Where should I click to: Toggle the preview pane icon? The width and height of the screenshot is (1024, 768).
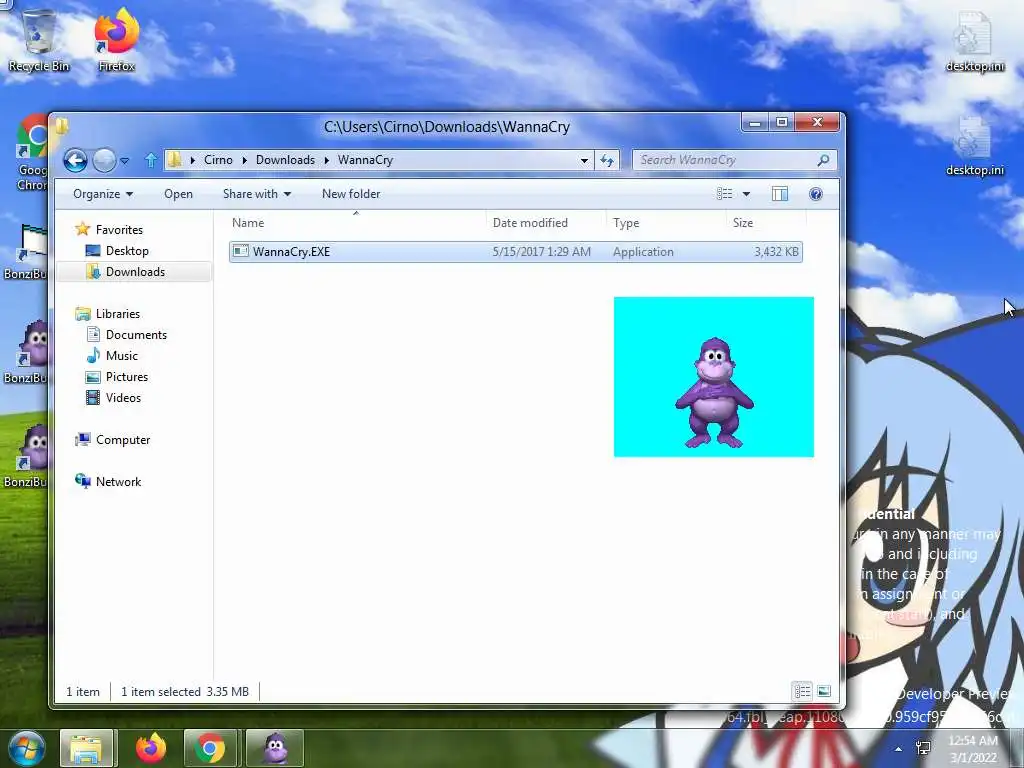[x=780, y=194]
